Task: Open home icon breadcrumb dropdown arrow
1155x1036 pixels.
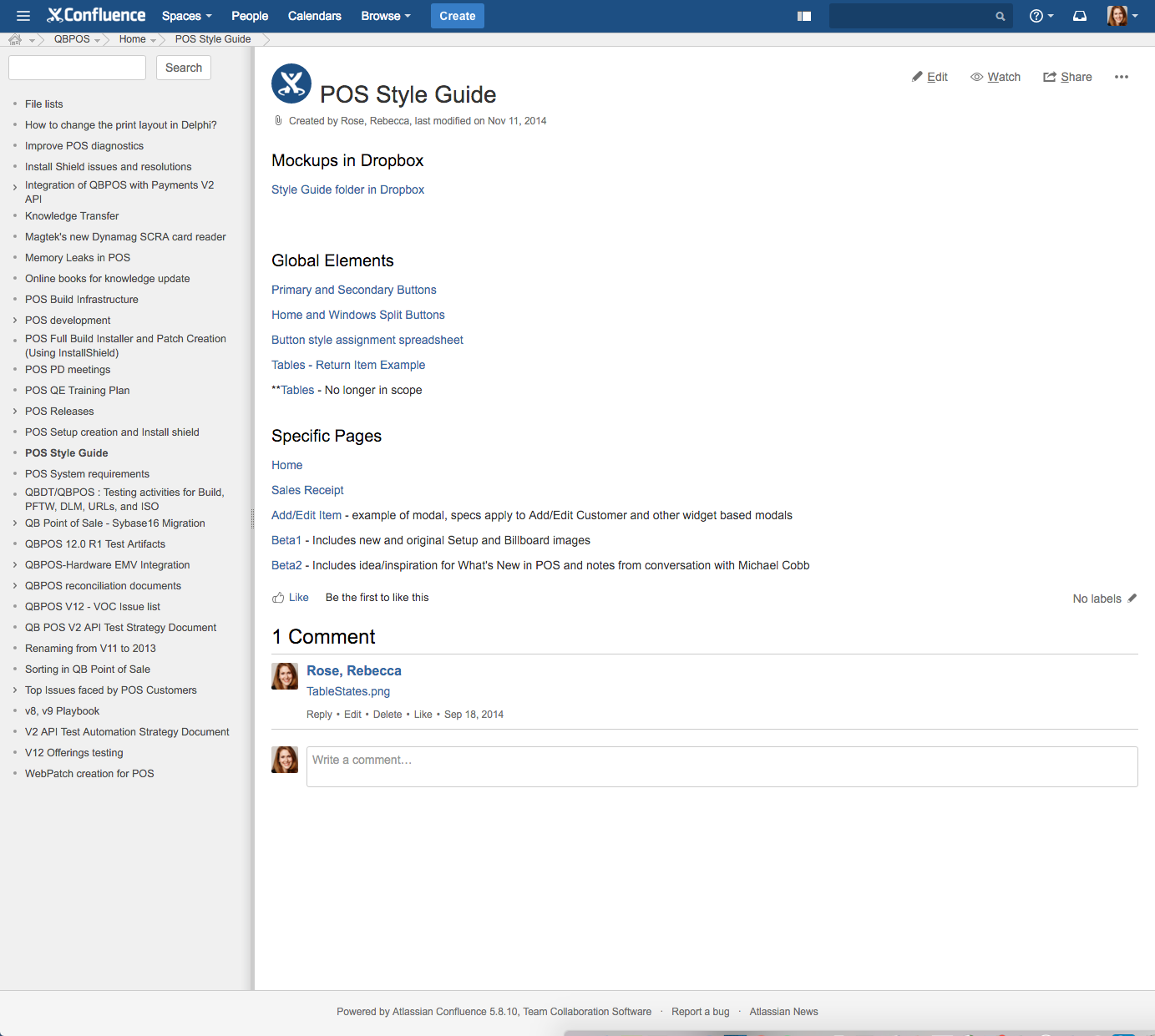Action: pos(32,41)
